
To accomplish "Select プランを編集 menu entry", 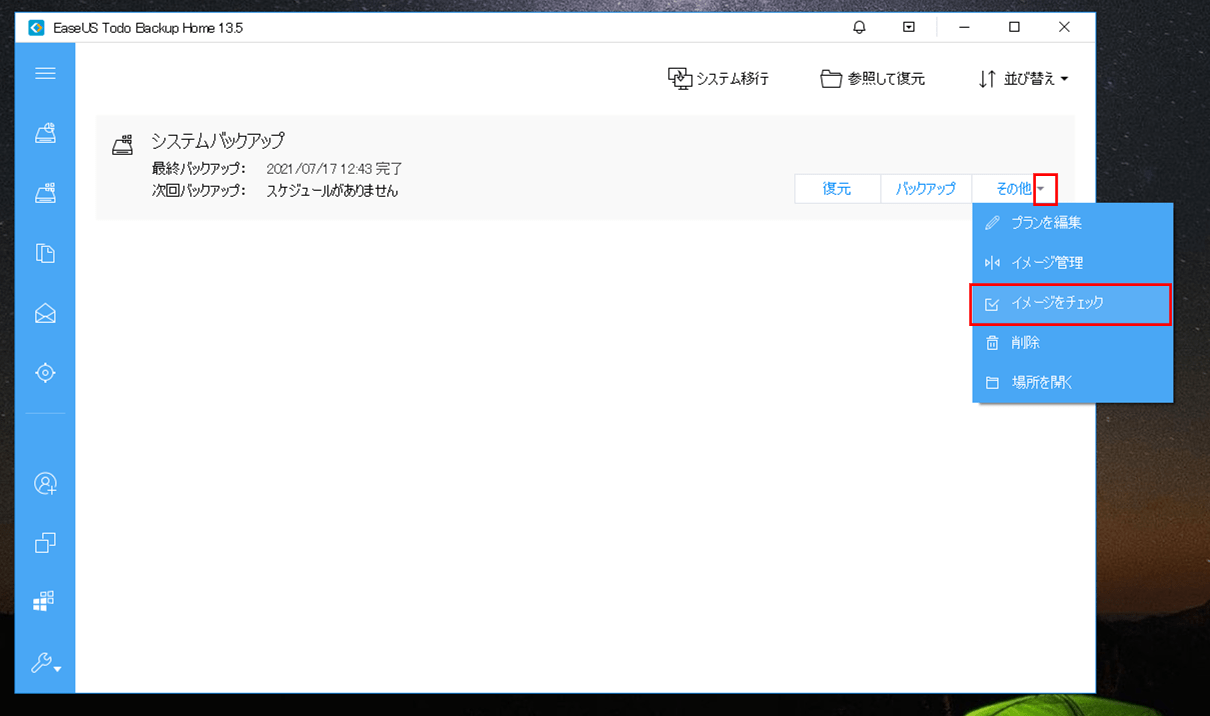I will pos(1070,223).
